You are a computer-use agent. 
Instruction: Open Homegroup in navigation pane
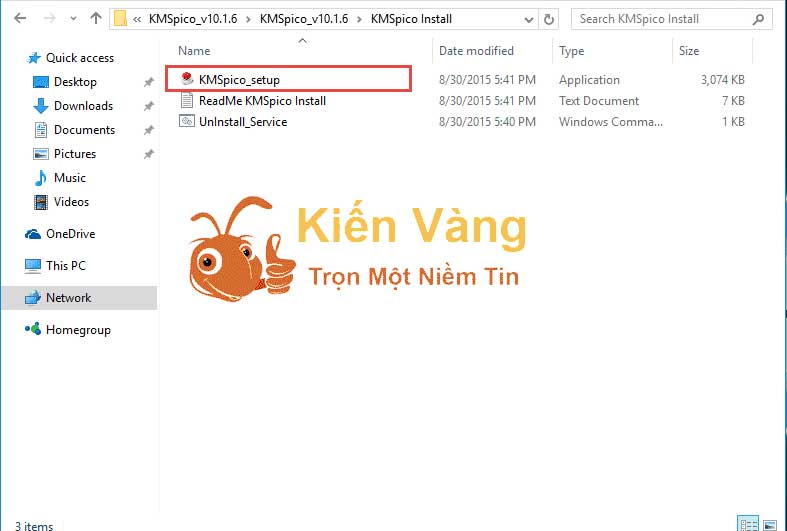[x=78, y=330]
